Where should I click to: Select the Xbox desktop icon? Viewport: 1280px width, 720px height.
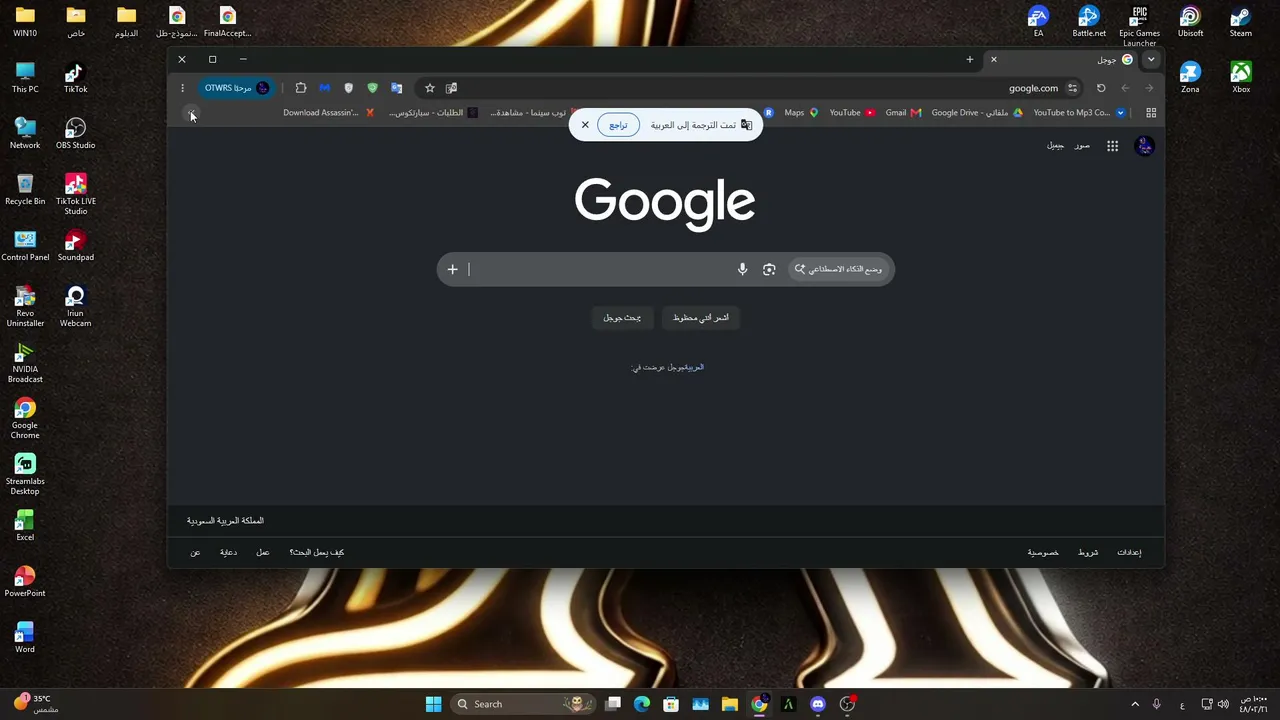click(x=1241, y=78)
